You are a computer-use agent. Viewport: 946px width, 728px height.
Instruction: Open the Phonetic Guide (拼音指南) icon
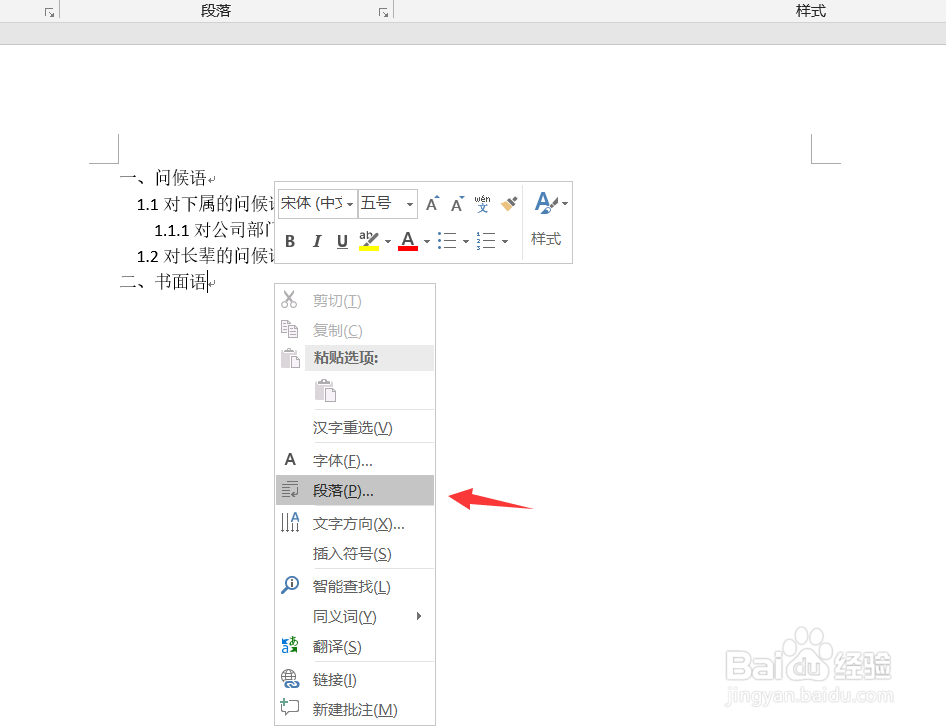pos(482,203)
